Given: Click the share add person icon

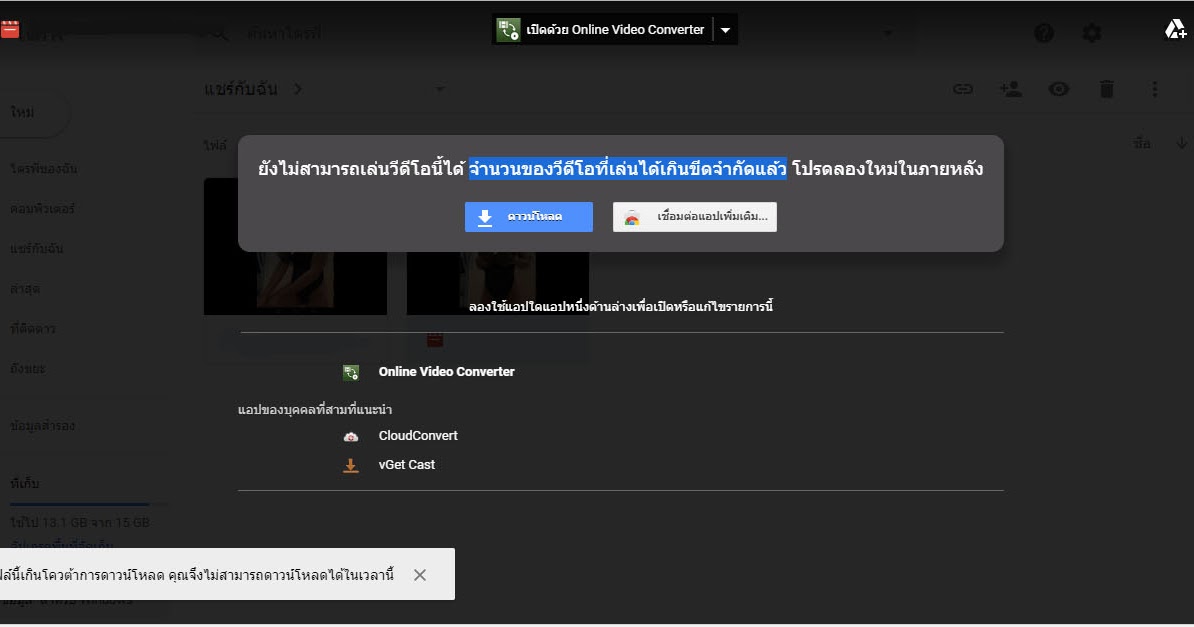Looking at the screenshot, I should [1010, 89].
